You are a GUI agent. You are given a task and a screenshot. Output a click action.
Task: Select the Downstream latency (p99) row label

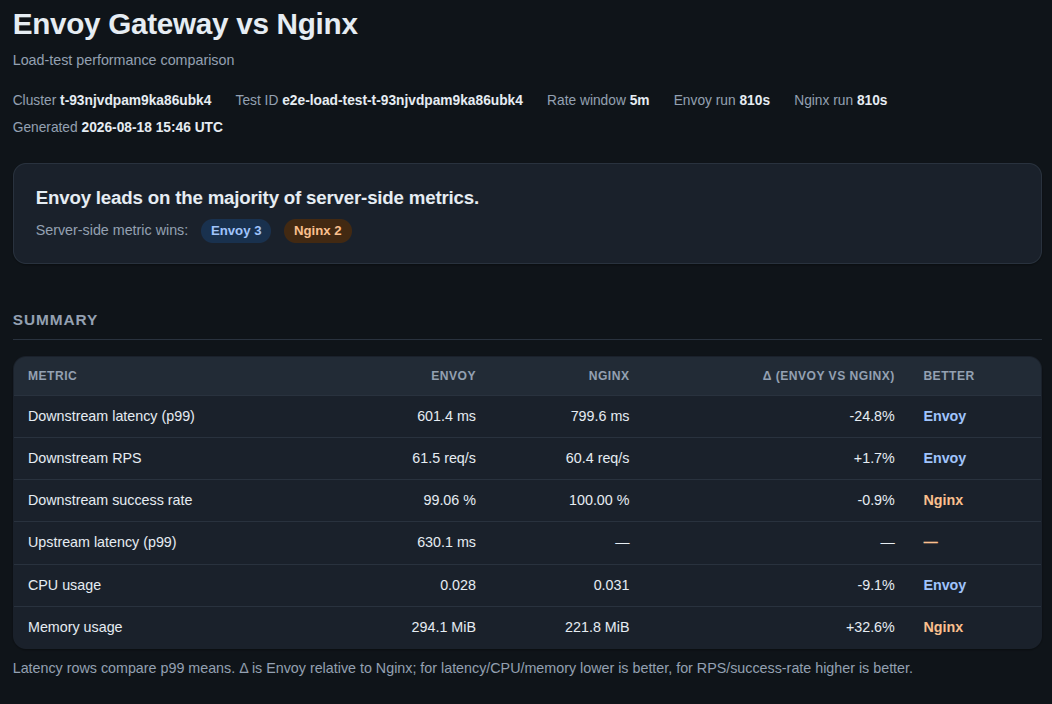(111, 416)
